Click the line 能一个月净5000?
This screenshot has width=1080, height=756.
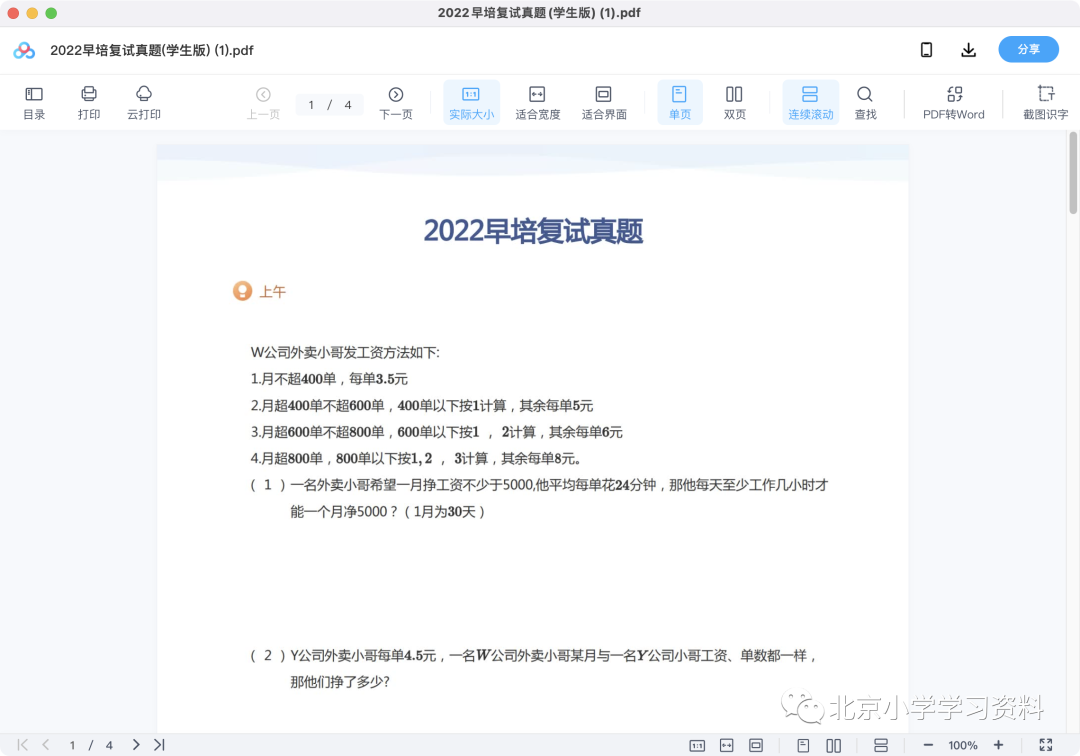(388, 512)
